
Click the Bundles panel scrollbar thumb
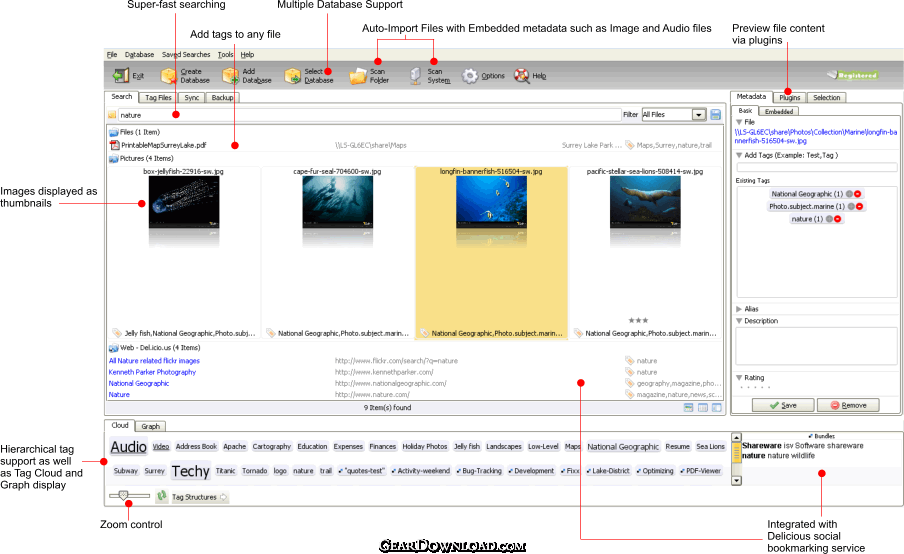pyautogui.click(x=736, y=453)
